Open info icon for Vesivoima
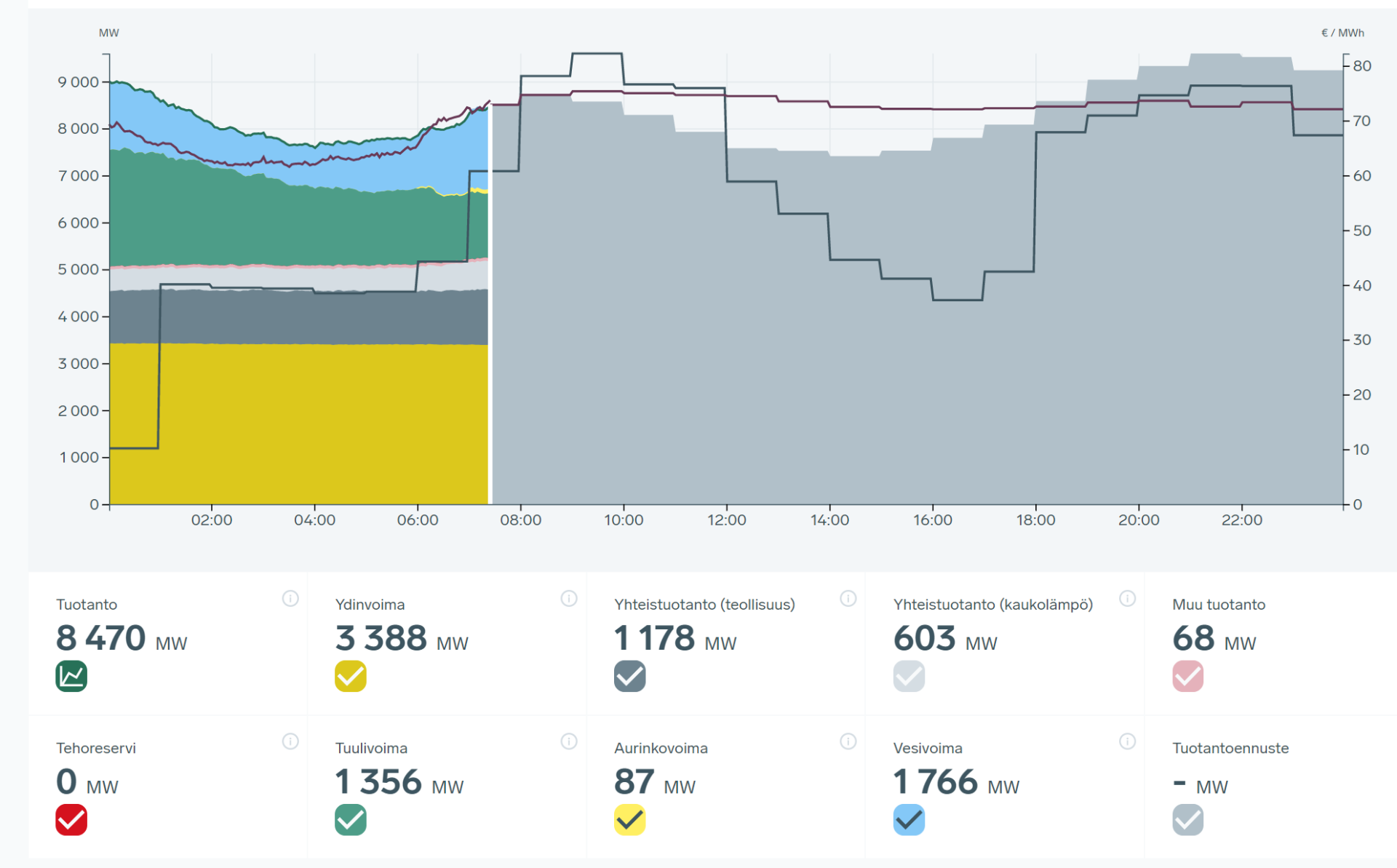 1127,741
